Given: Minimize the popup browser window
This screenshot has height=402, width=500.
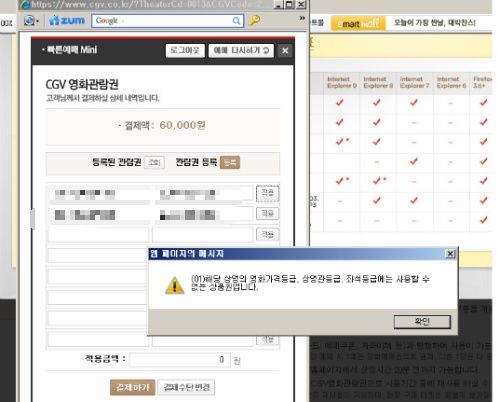Looking at the screenshot, I should (x=278, y=4).
